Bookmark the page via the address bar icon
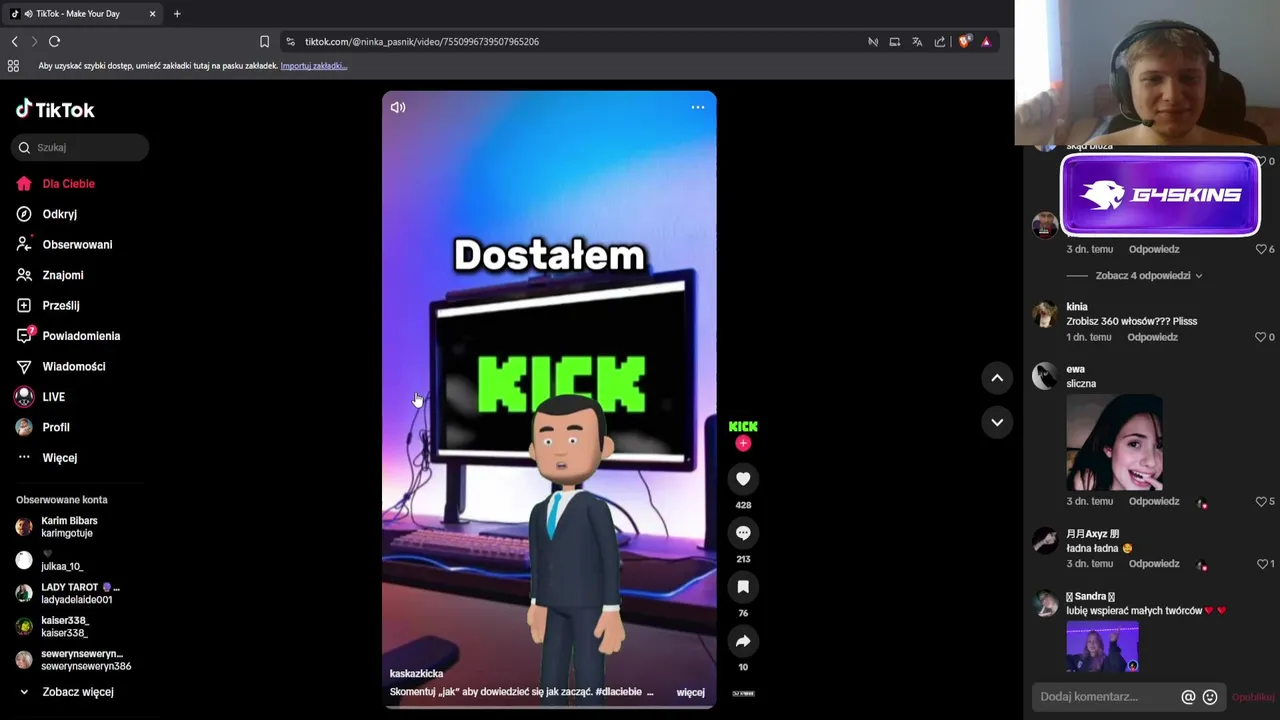 [264, 41]
